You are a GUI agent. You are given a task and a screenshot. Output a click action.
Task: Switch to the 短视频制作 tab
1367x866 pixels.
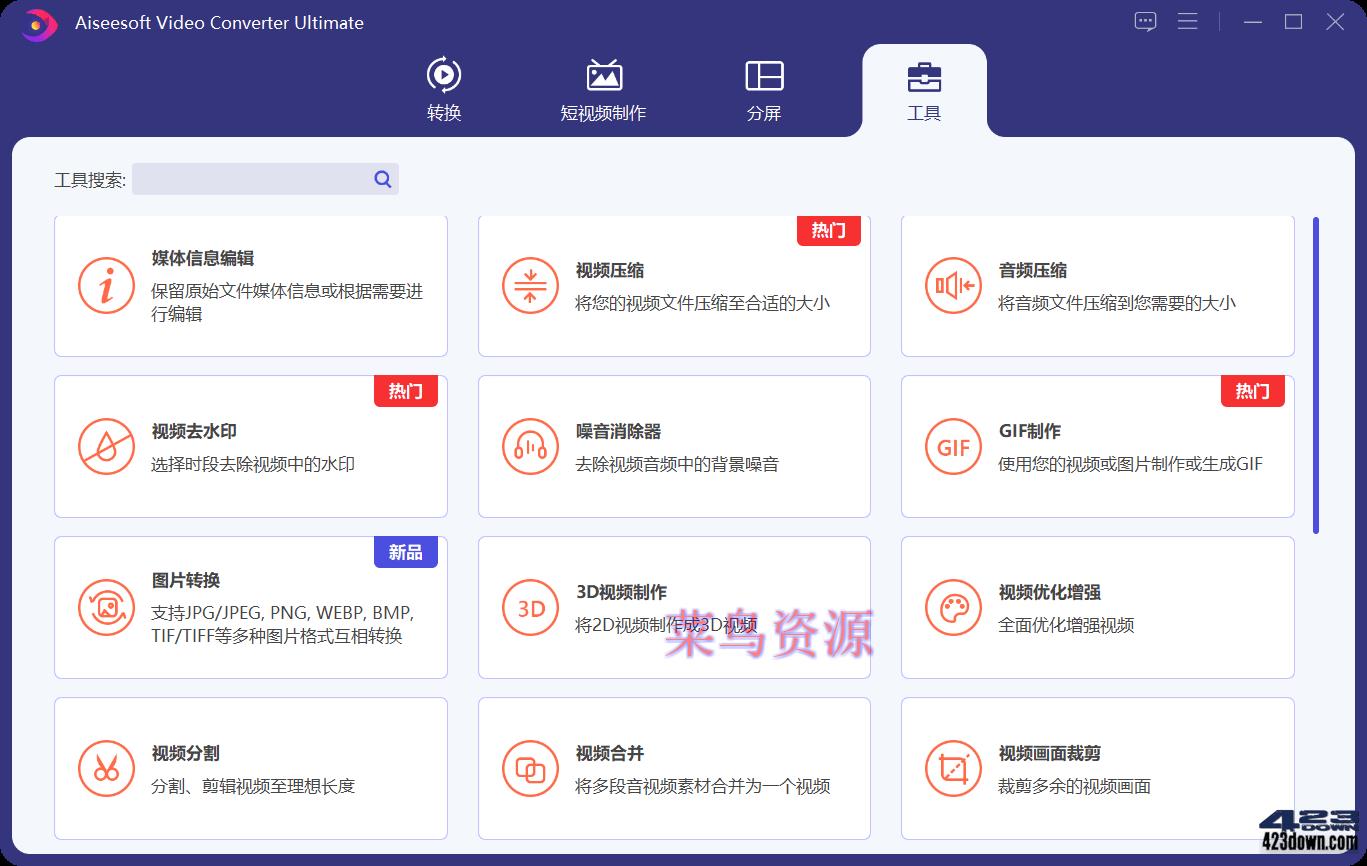tap(603, 88)
